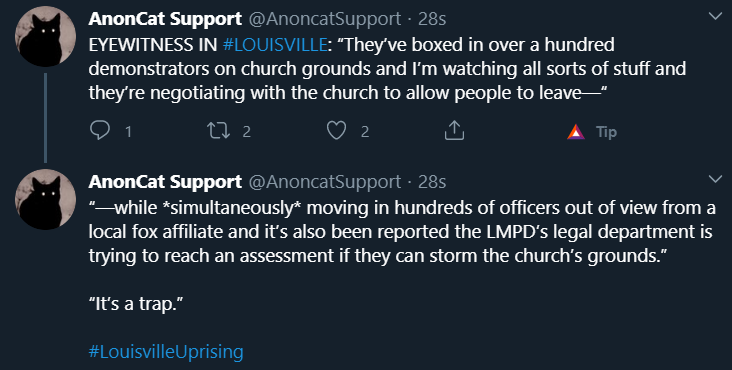Reply to the first Louisville eyewitness tweet

pyautogui.click(x=99, y=131)
